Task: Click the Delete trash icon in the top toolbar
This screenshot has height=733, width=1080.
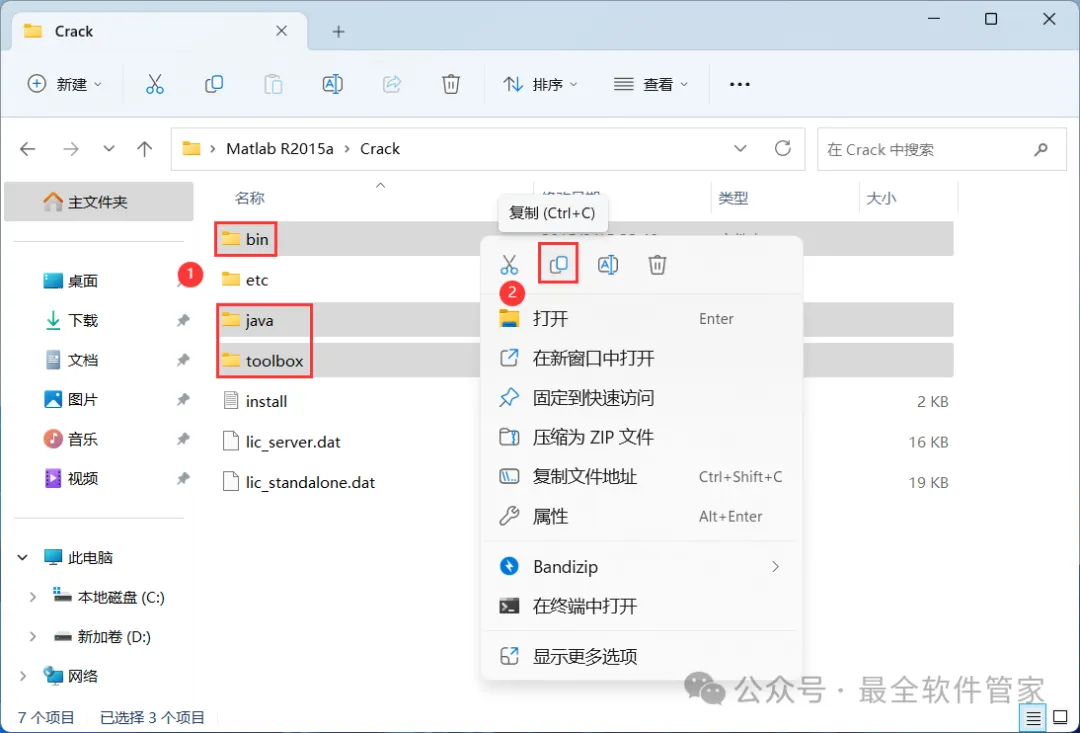Action: [x=451, y=84]
